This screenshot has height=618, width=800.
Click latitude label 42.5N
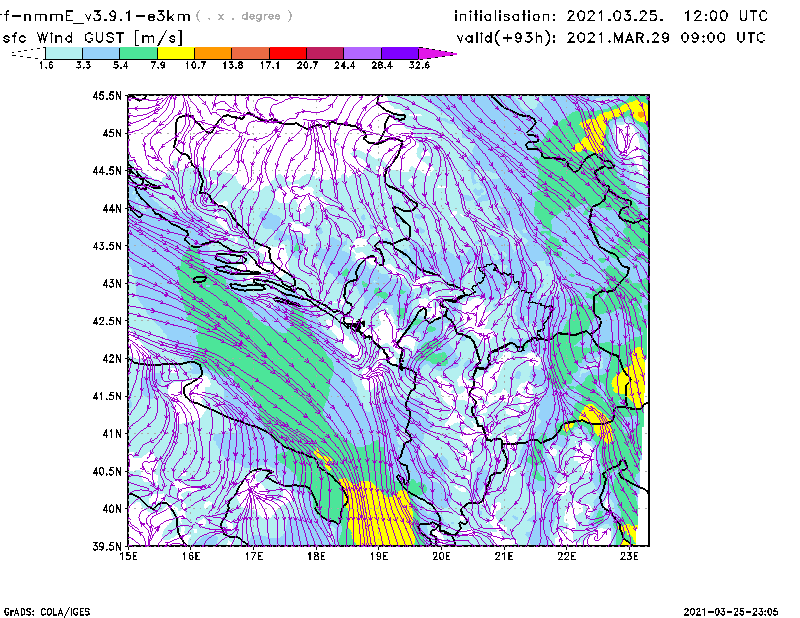tap(107, 321)
